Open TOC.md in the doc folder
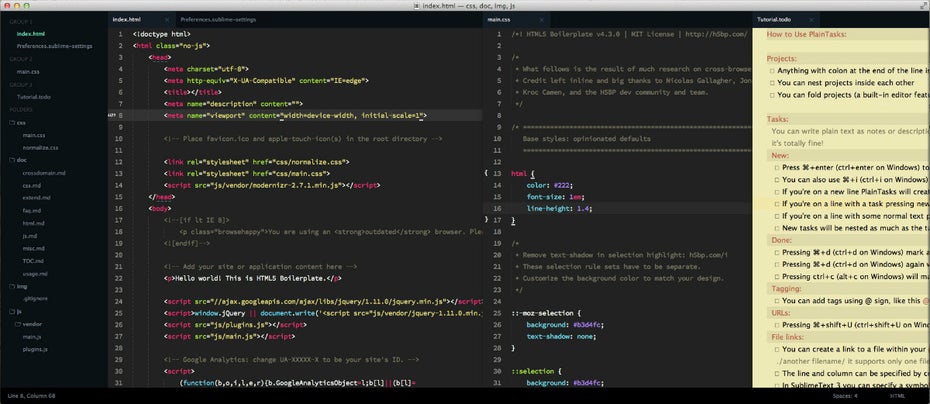930x404 pixels. pos(33,260)
